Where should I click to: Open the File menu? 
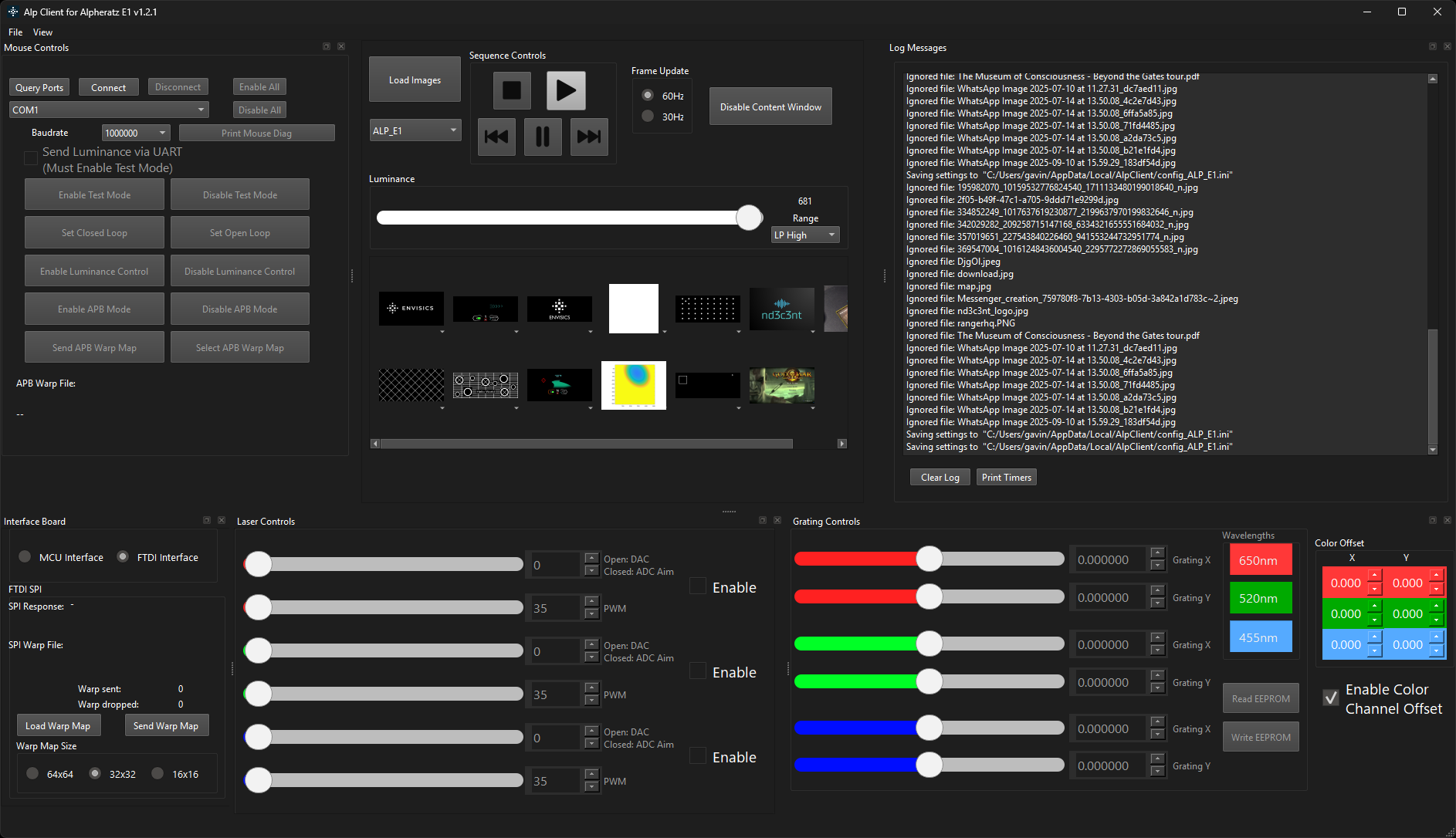point(15,32)
